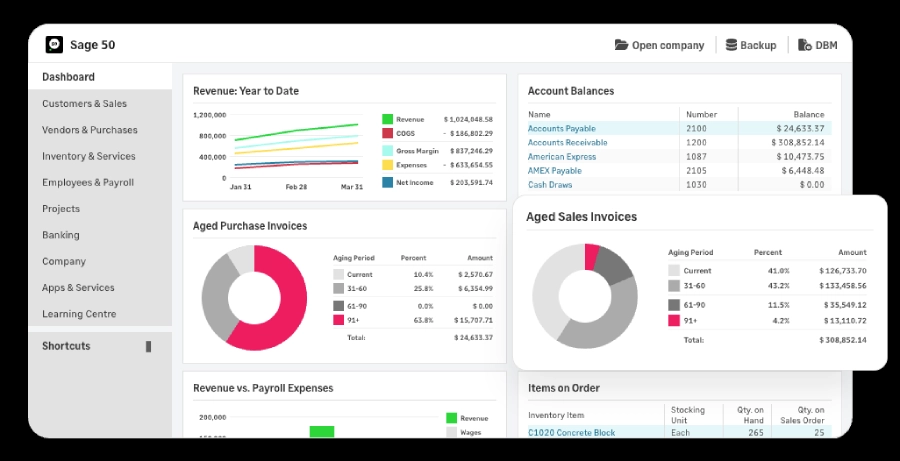Click the Sage 50 logo icon
This screenshot has width=900, height=461.
point(54,45)
